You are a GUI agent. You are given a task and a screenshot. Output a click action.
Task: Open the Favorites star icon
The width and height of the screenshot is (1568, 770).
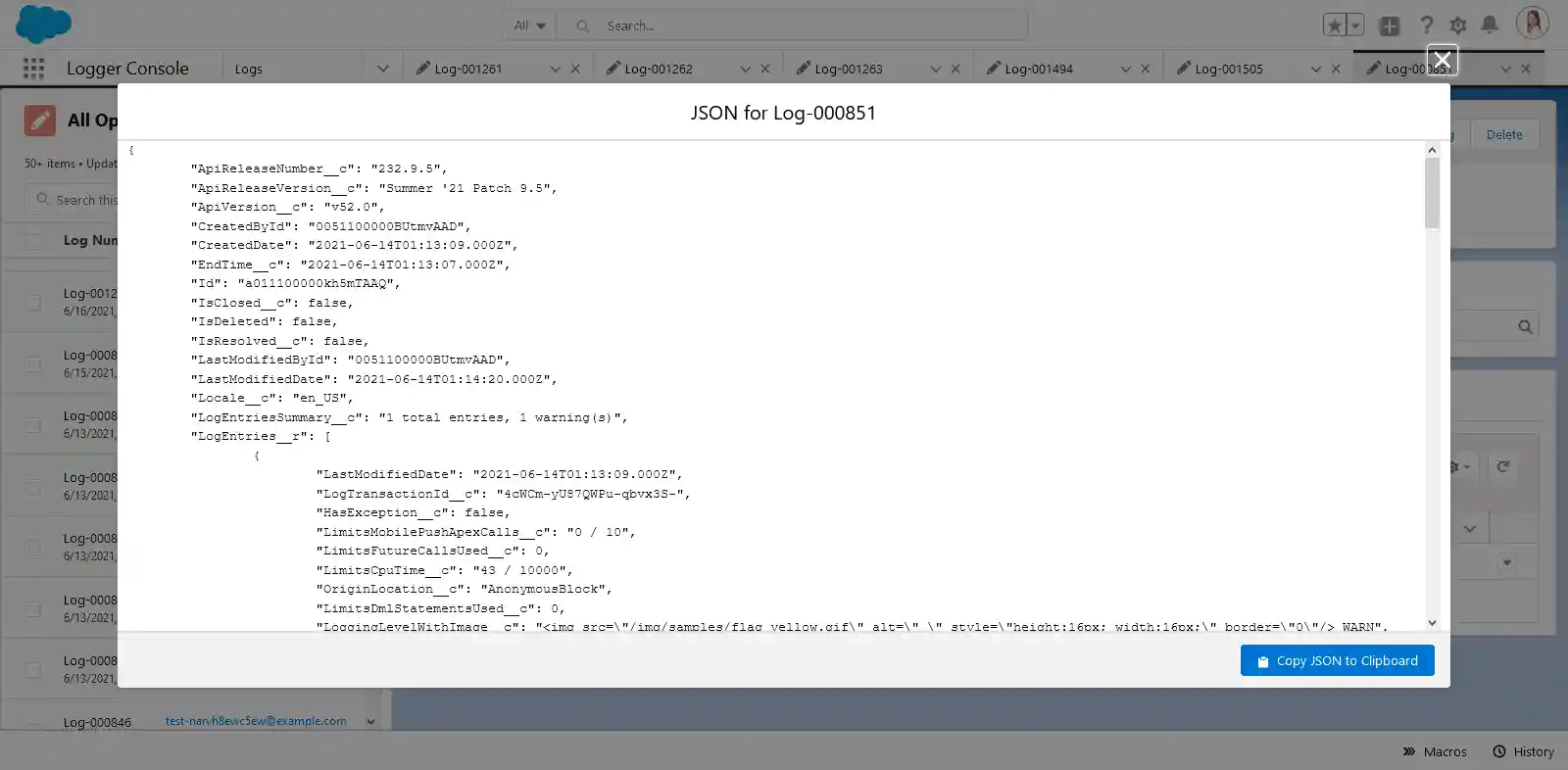[1335, 25]
